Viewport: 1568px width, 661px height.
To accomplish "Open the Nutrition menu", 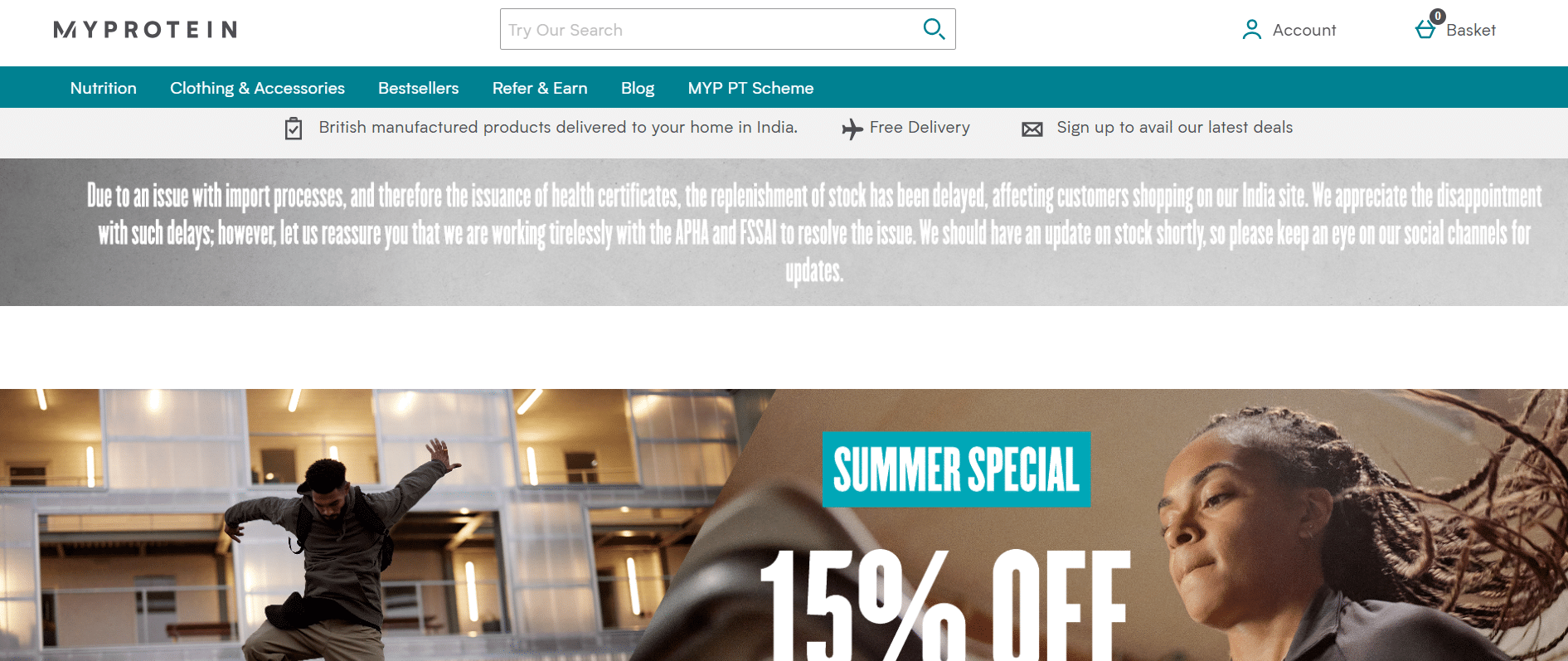I will click(x=104, y=88).
